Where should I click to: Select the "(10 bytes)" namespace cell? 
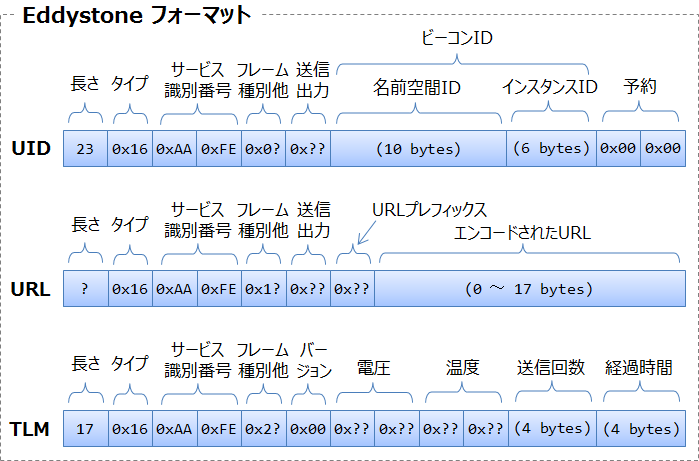pos(418,148)
